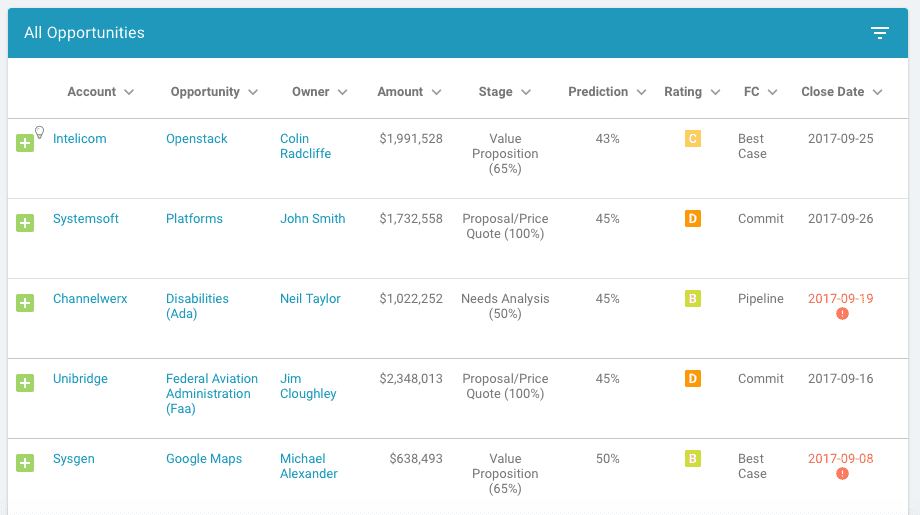Screen dimensions: 920x515
Task: Open the Prediction column header menu
Action: [x=598, y=92]
